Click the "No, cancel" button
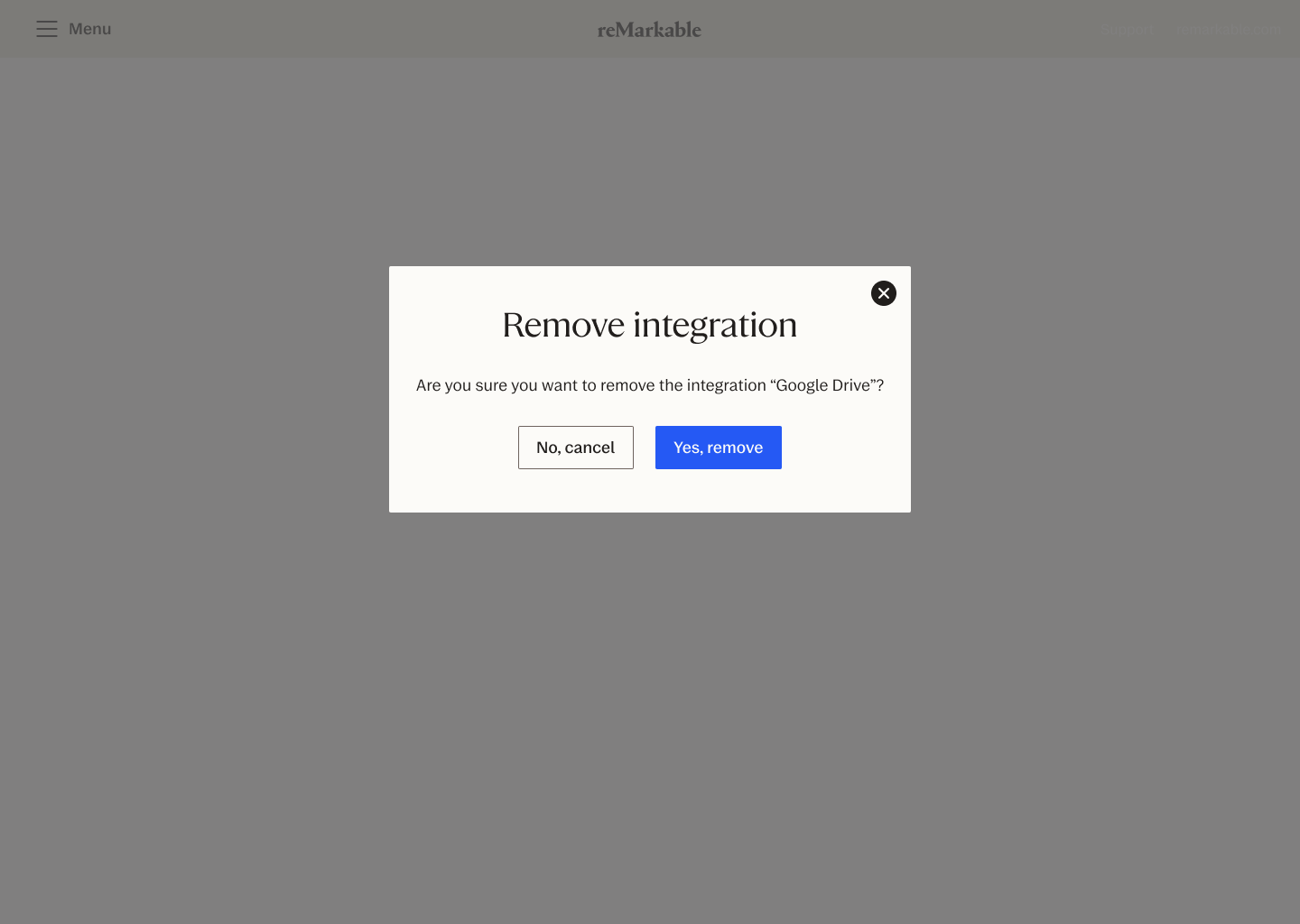 pyautogui.click(x=576, y=448)
